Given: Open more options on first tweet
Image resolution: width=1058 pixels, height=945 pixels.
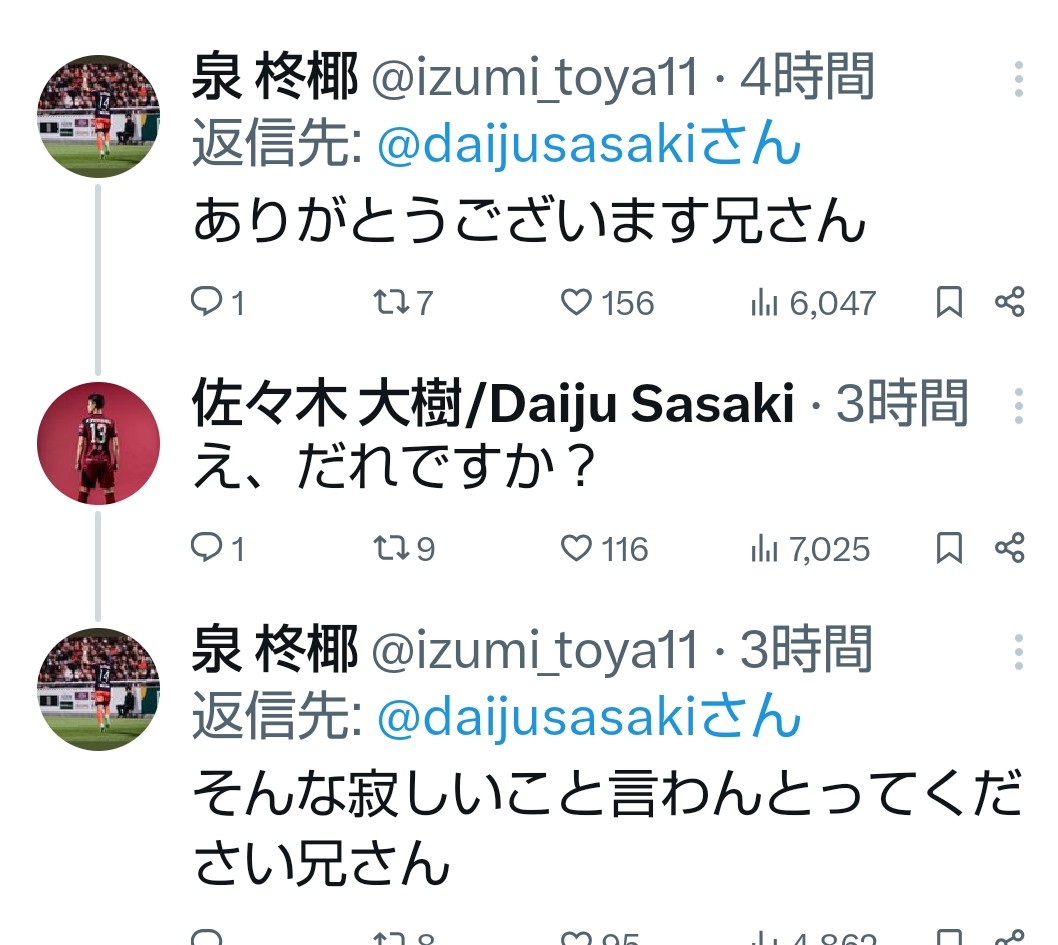Looking at the screenshot, I should click(x=1018, y=79).
